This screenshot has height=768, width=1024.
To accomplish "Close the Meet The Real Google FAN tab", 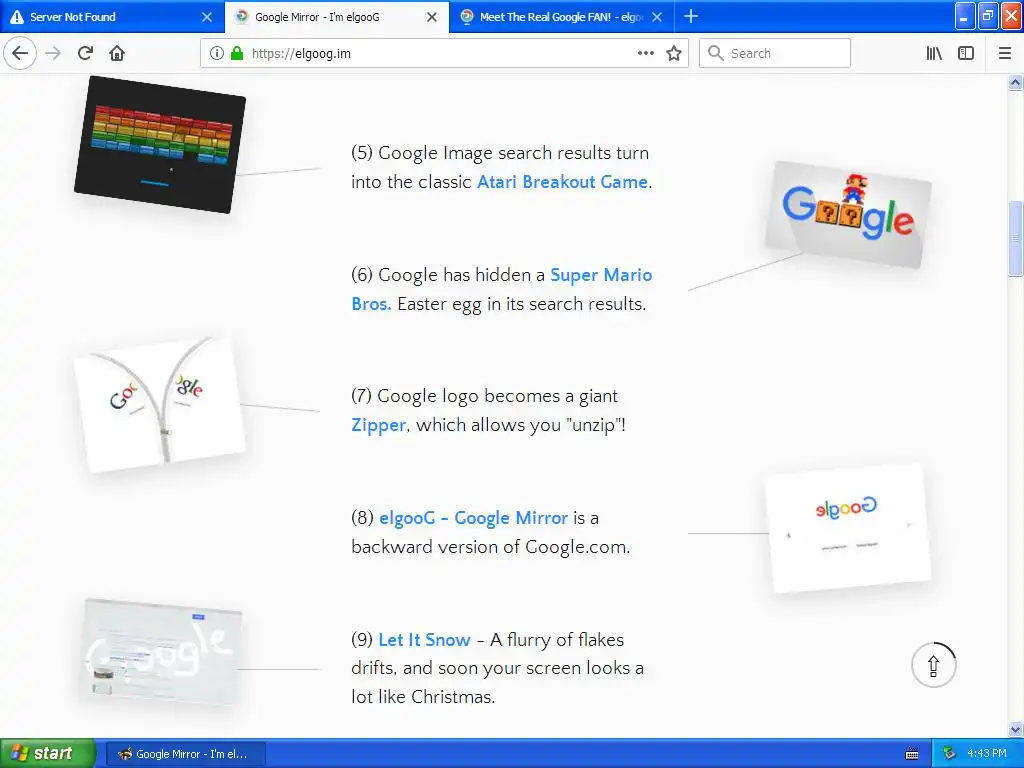I will pos(657,17).
